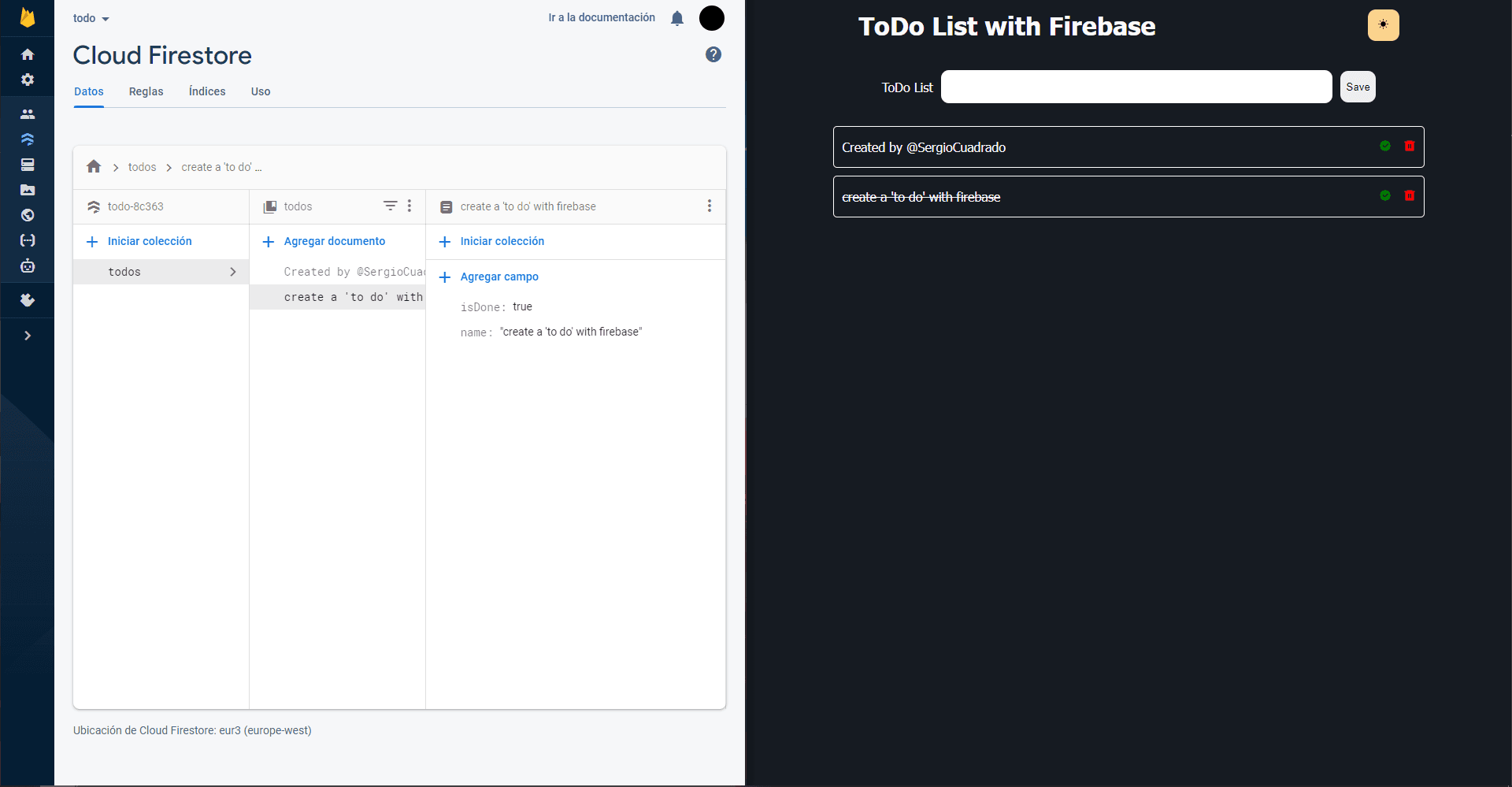This screenshot has height=787, width=1512.
Task: Delete Created by @SergioCuadrado todo
Action: [1410, 146]
